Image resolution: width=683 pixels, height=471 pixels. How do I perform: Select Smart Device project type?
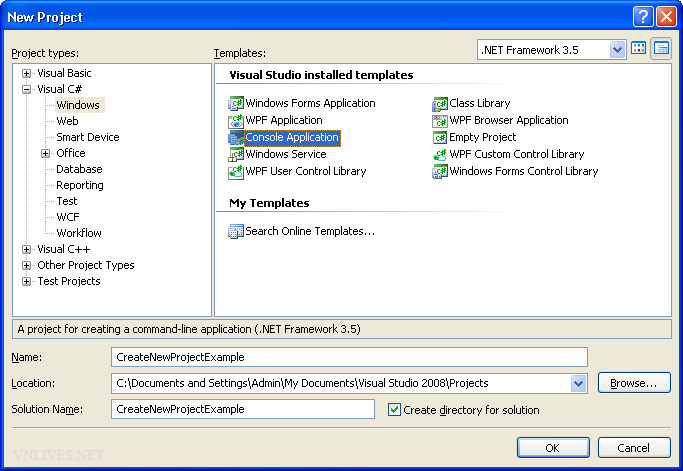[x=88, y=137]
